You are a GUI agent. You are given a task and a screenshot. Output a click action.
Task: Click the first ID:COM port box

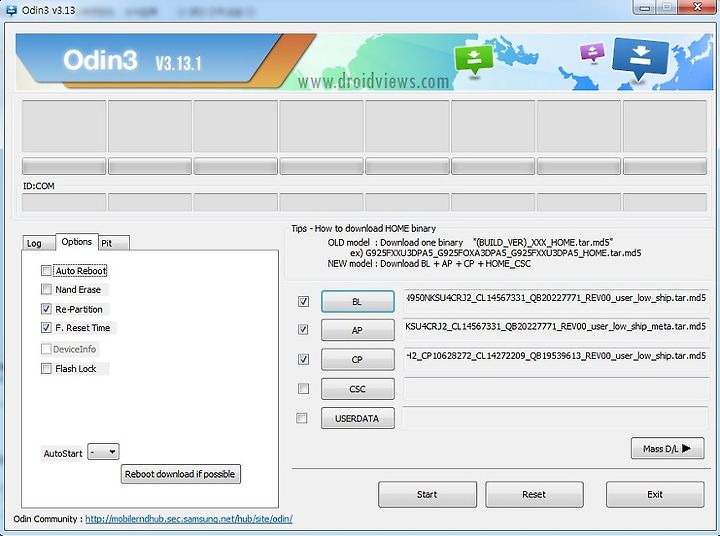pyautogui.click(x=64, y=202)
